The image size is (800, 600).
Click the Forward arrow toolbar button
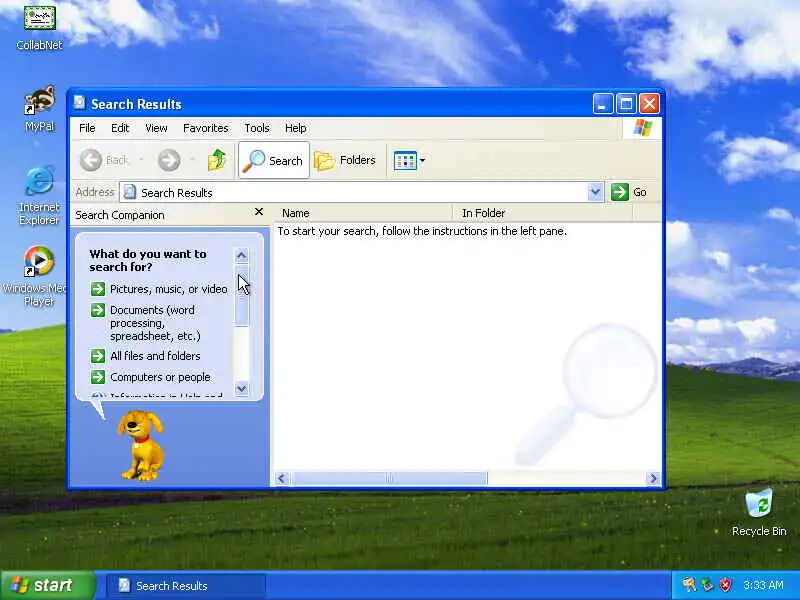pos(169,160)
